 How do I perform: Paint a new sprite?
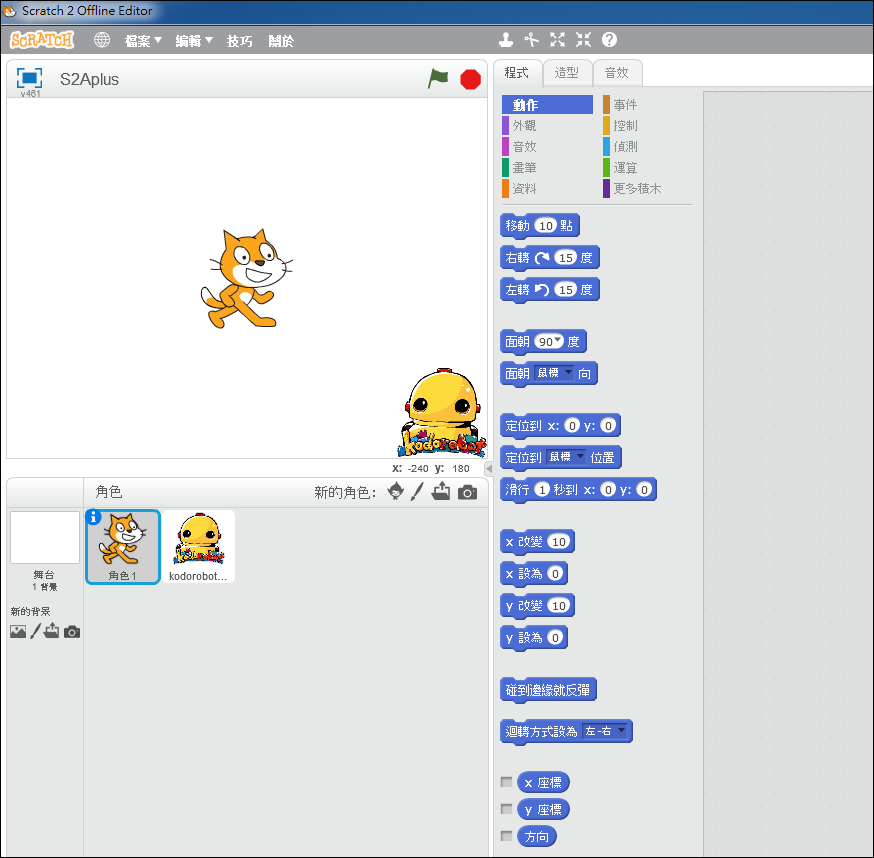click(x=417, y=492)
